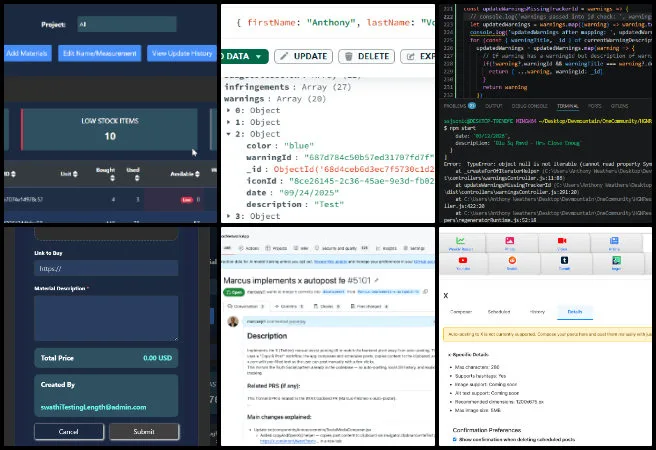Switch to the PORTS panel tab

[594, 106]
